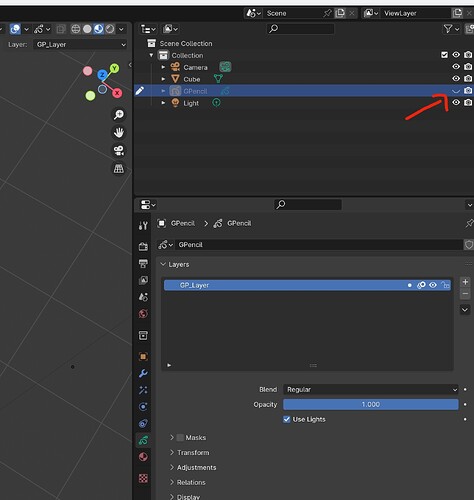
Task: Toggle GP_Layer lock icon
Action: point(445,285)
